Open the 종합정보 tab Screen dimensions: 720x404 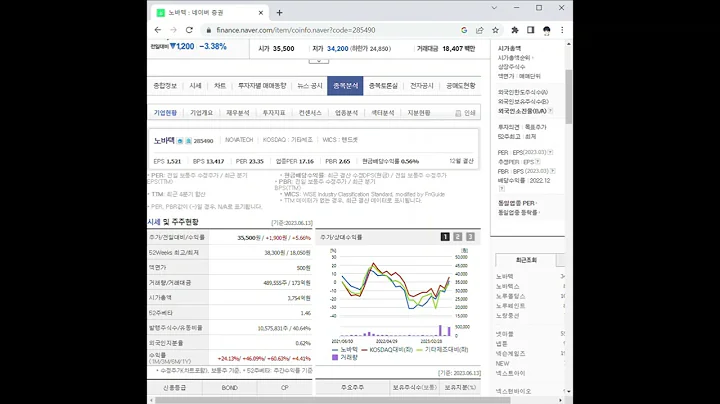(165, 86)
